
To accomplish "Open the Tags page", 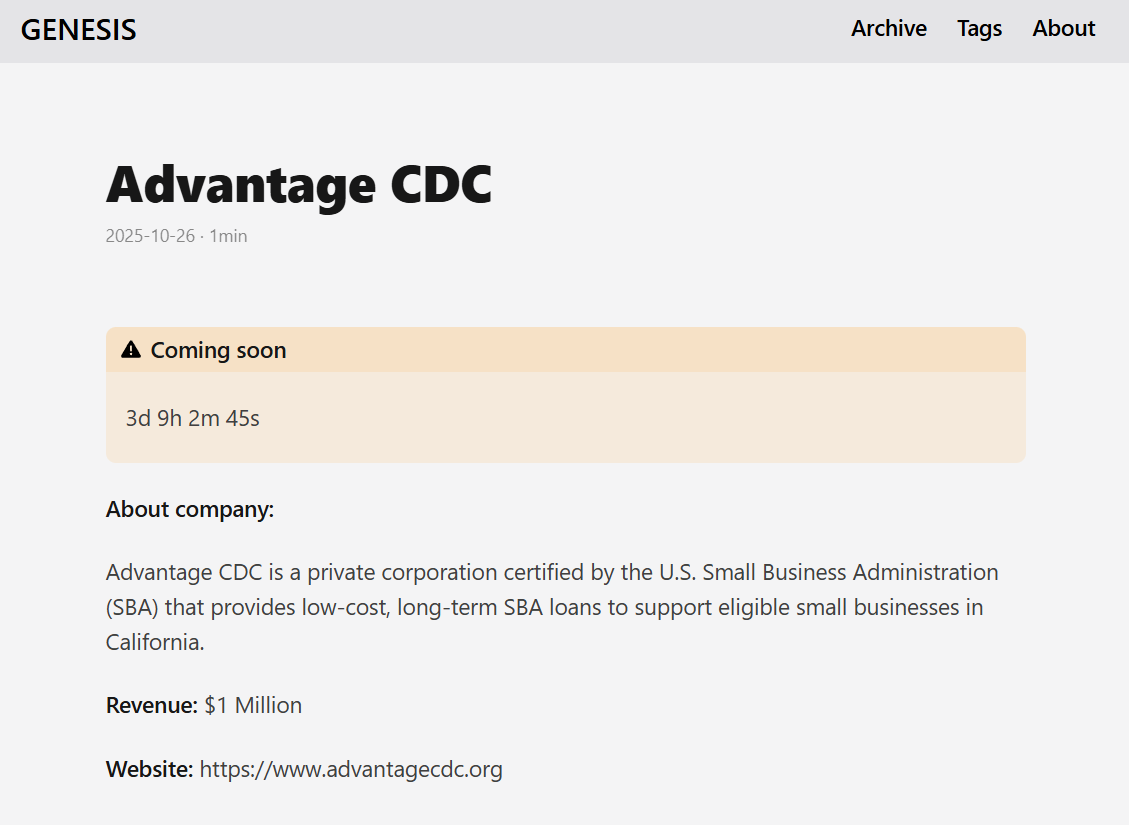I will 979,29.
